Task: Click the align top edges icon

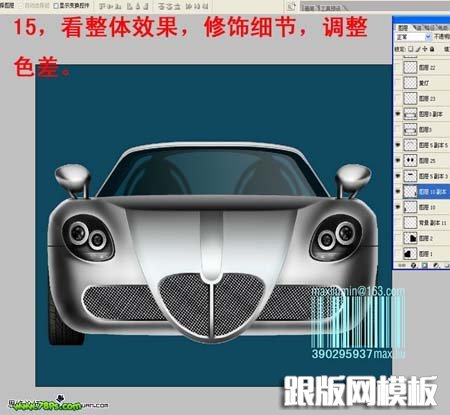Action: [102, 6]
